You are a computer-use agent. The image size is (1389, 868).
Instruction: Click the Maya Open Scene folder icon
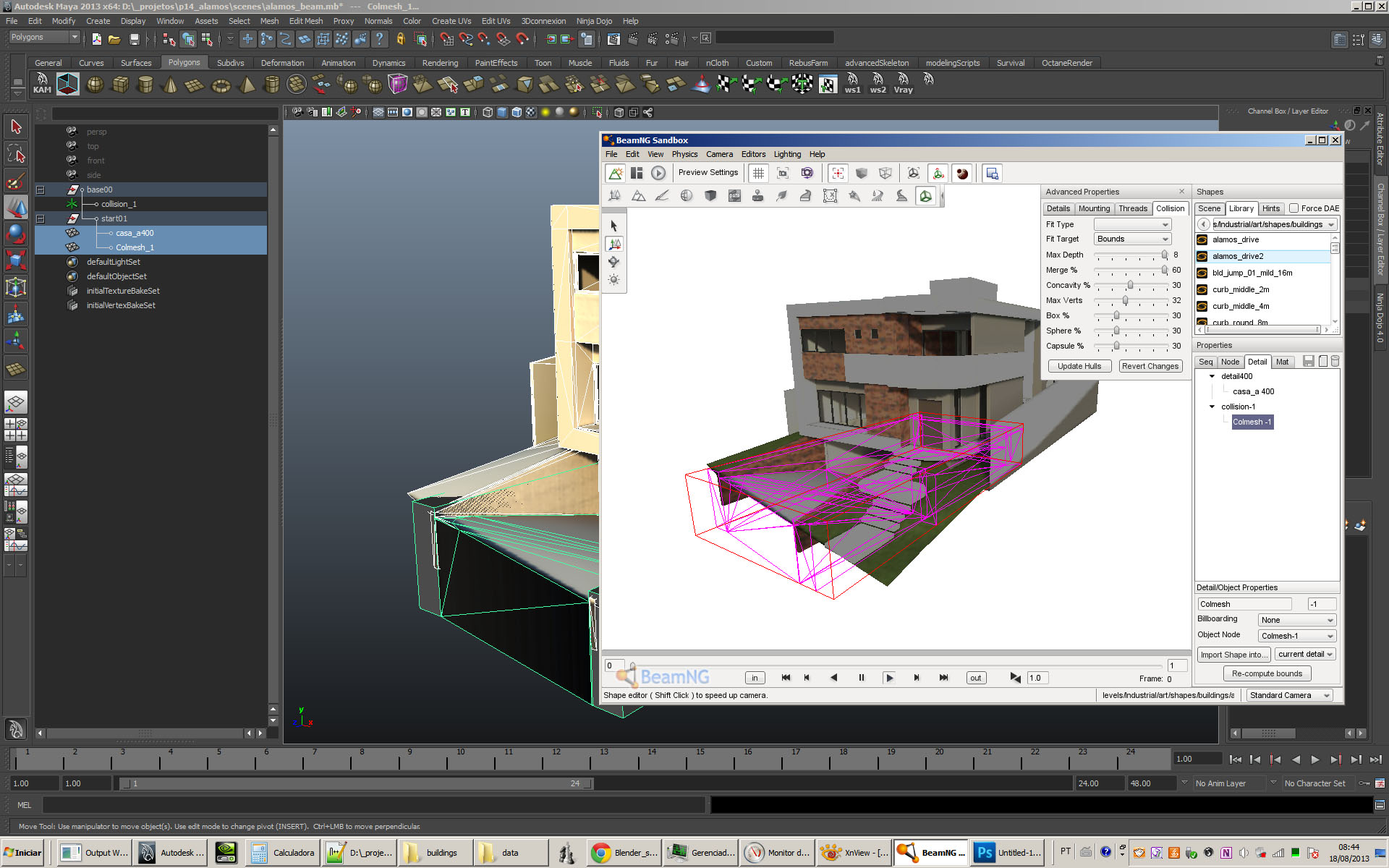(114, 39)
